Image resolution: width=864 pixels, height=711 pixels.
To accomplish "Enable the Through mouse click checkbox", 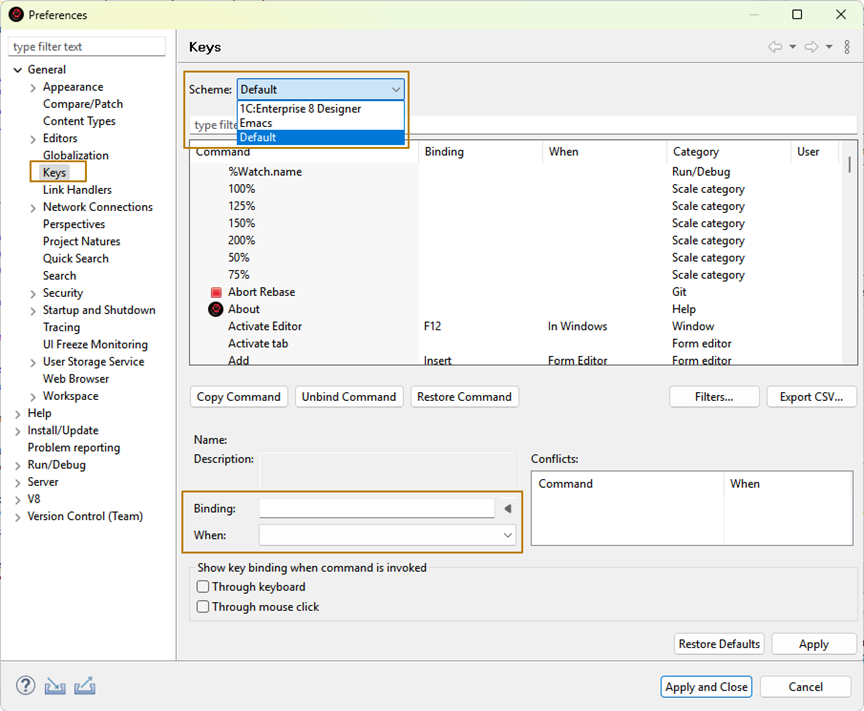I will tap(204, 607).
